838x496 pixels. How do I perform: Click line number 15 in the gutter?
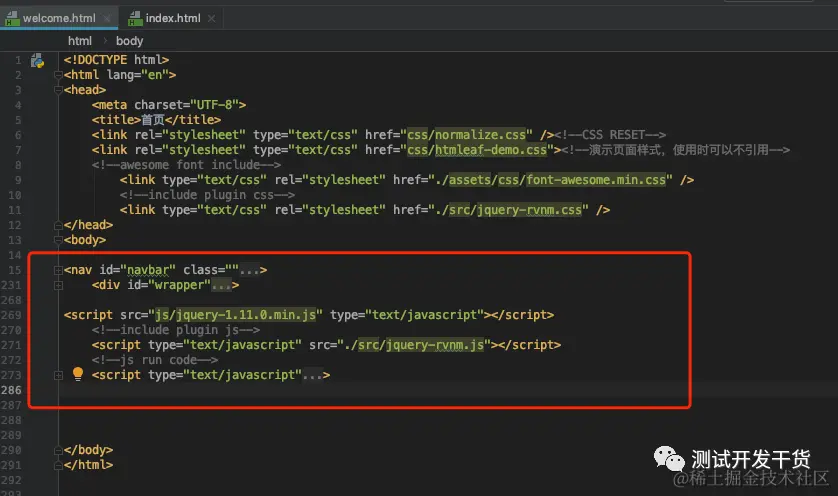[x=14, y=270]
